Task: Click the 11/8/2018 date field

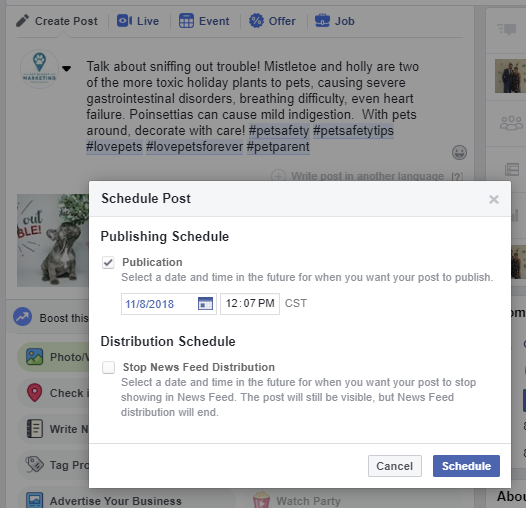Action: pos(168,304)
